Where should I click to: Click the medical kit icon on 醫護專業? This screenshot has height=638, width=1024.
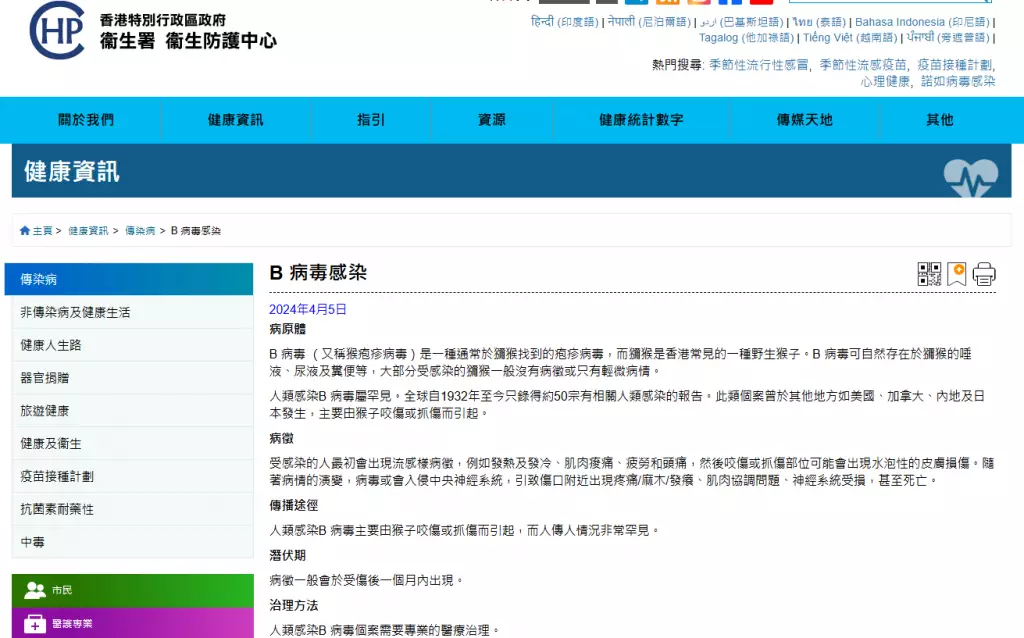35,623
